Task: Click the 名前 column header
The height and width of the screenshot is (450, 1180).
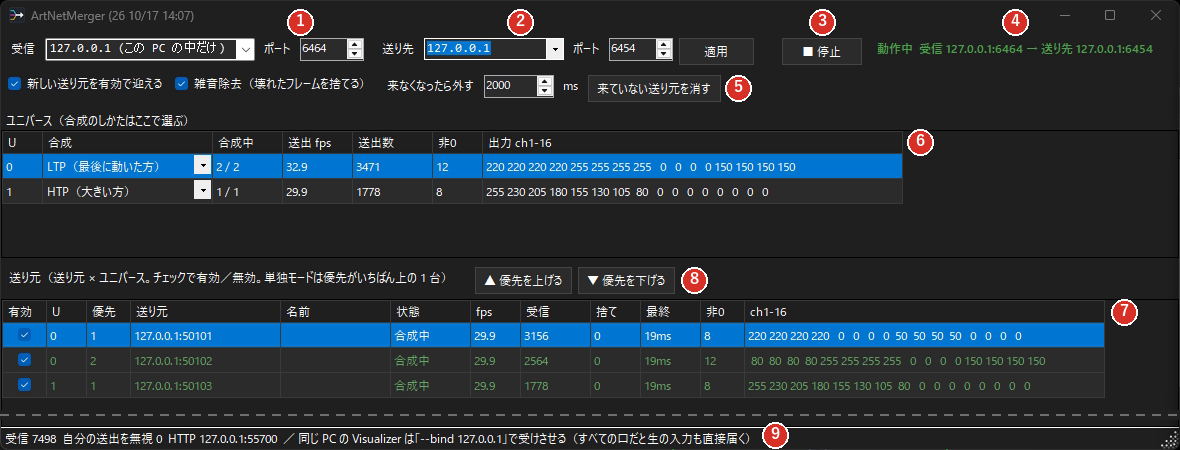Action: (x=336, y=312)
